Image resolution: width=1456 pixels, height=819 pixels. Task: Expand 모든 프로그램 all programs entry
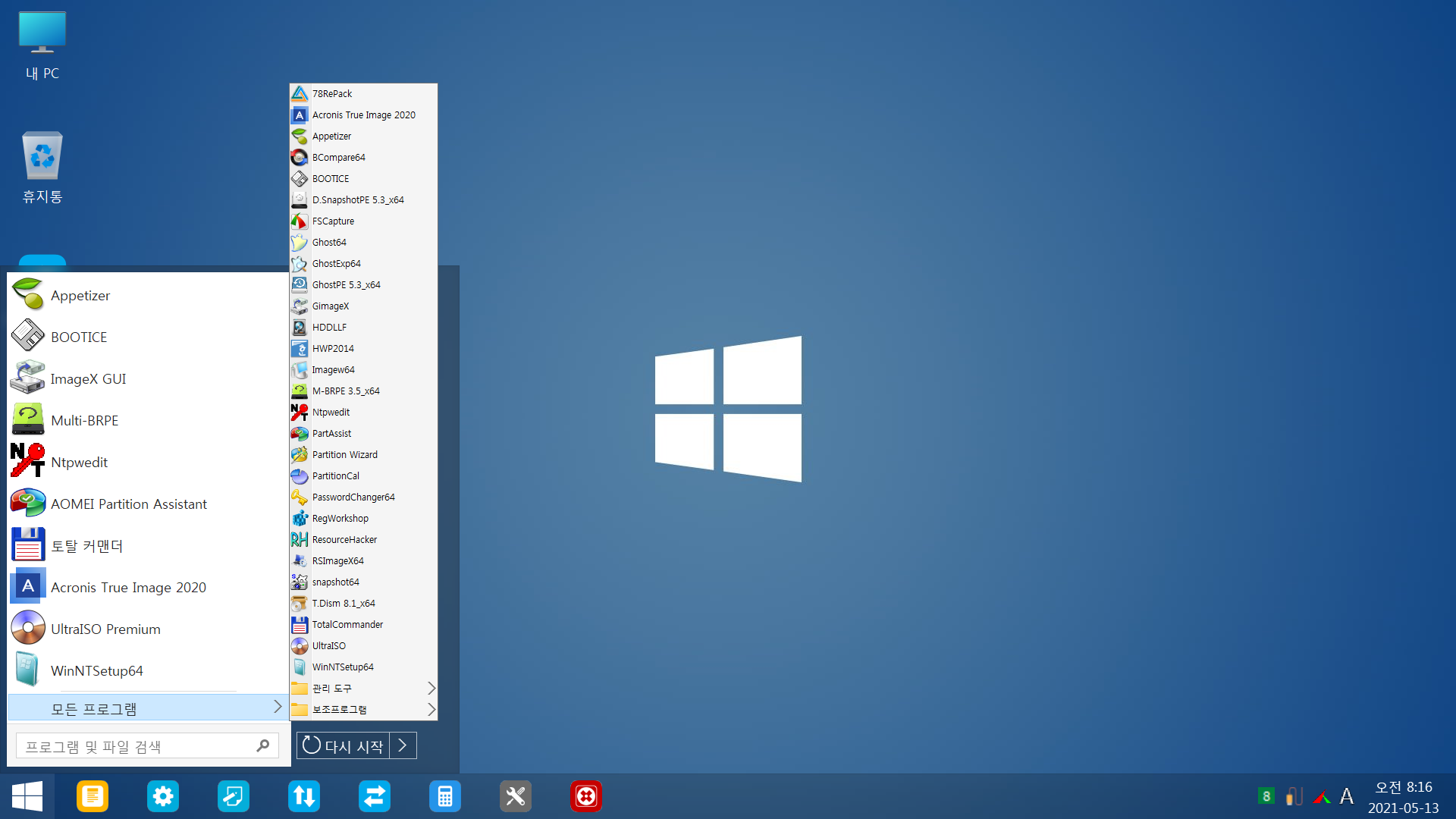(148, 708)
